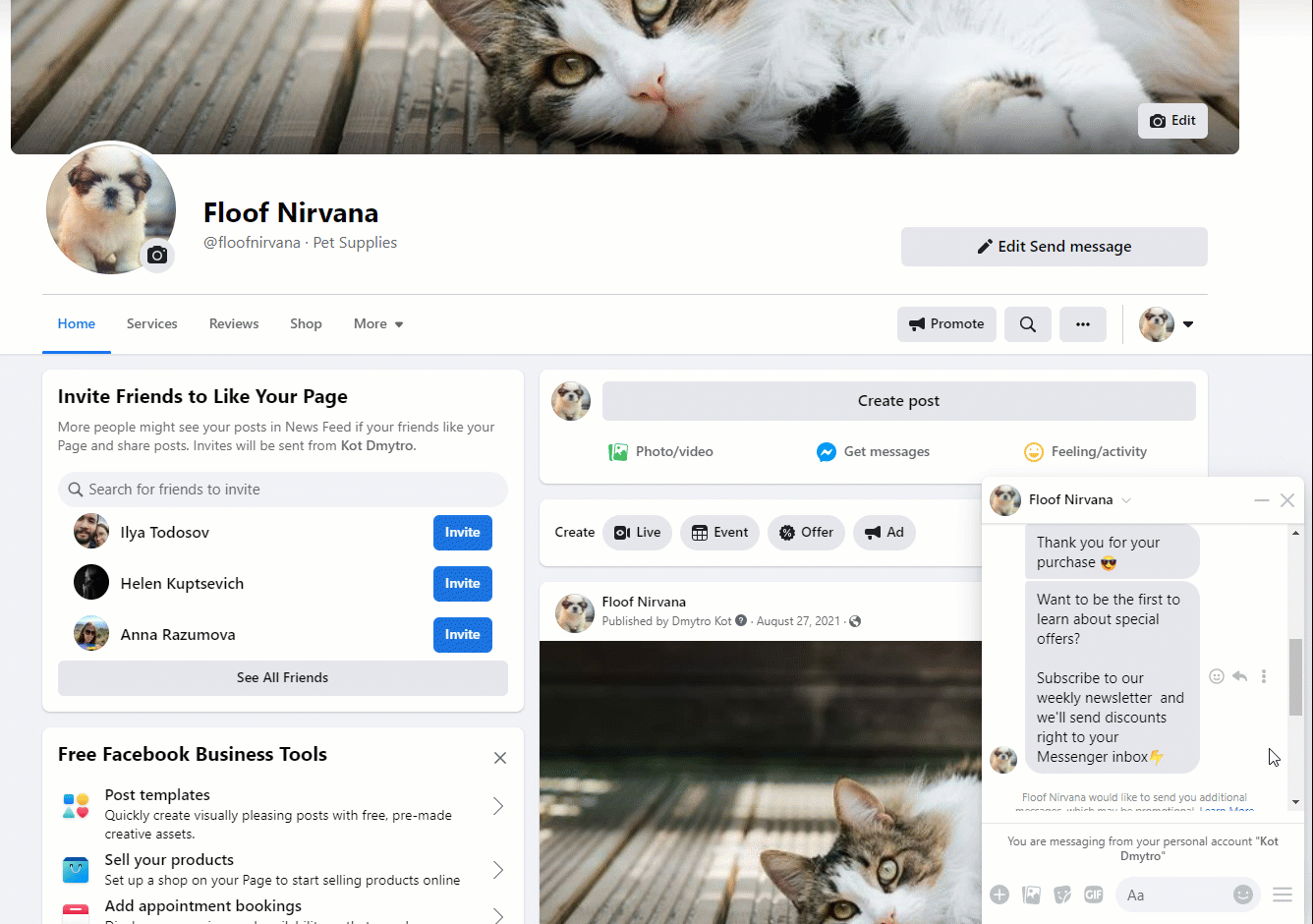The height and width of the screenshot is (924, 1313).
Task: Open the post image with the cat
Action: point(761,782)
